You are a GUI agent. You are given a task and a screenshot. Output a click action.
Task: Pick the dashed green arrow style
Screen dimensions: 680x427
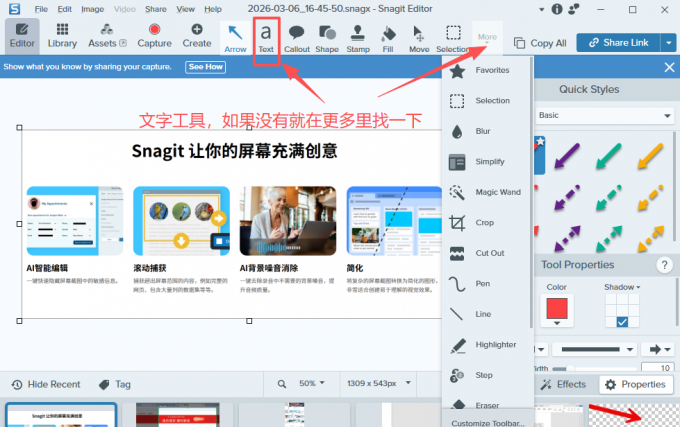point(608,198)
